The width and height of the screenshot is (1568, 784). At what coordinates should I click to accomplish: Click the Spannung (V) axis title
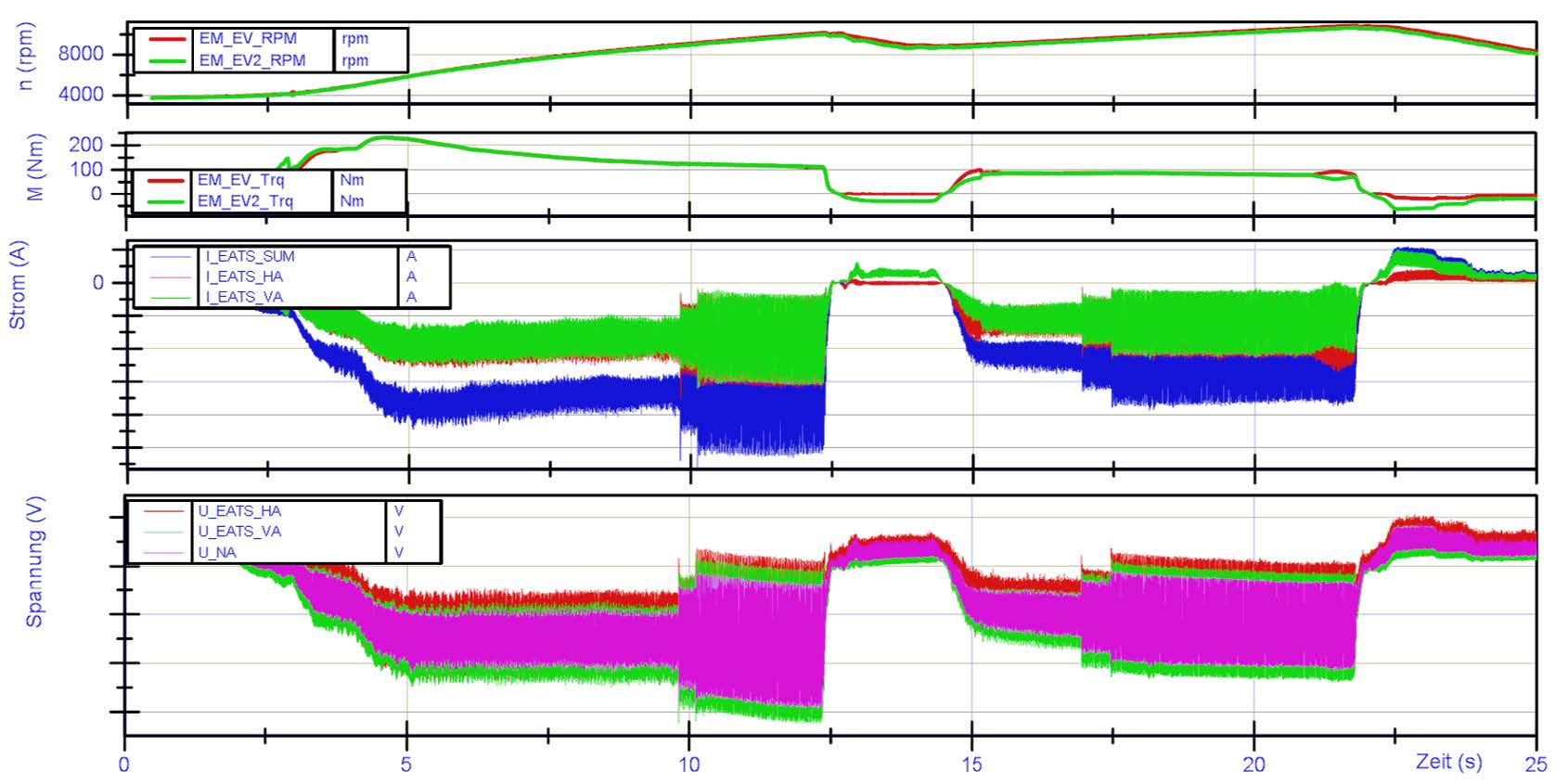34,563
